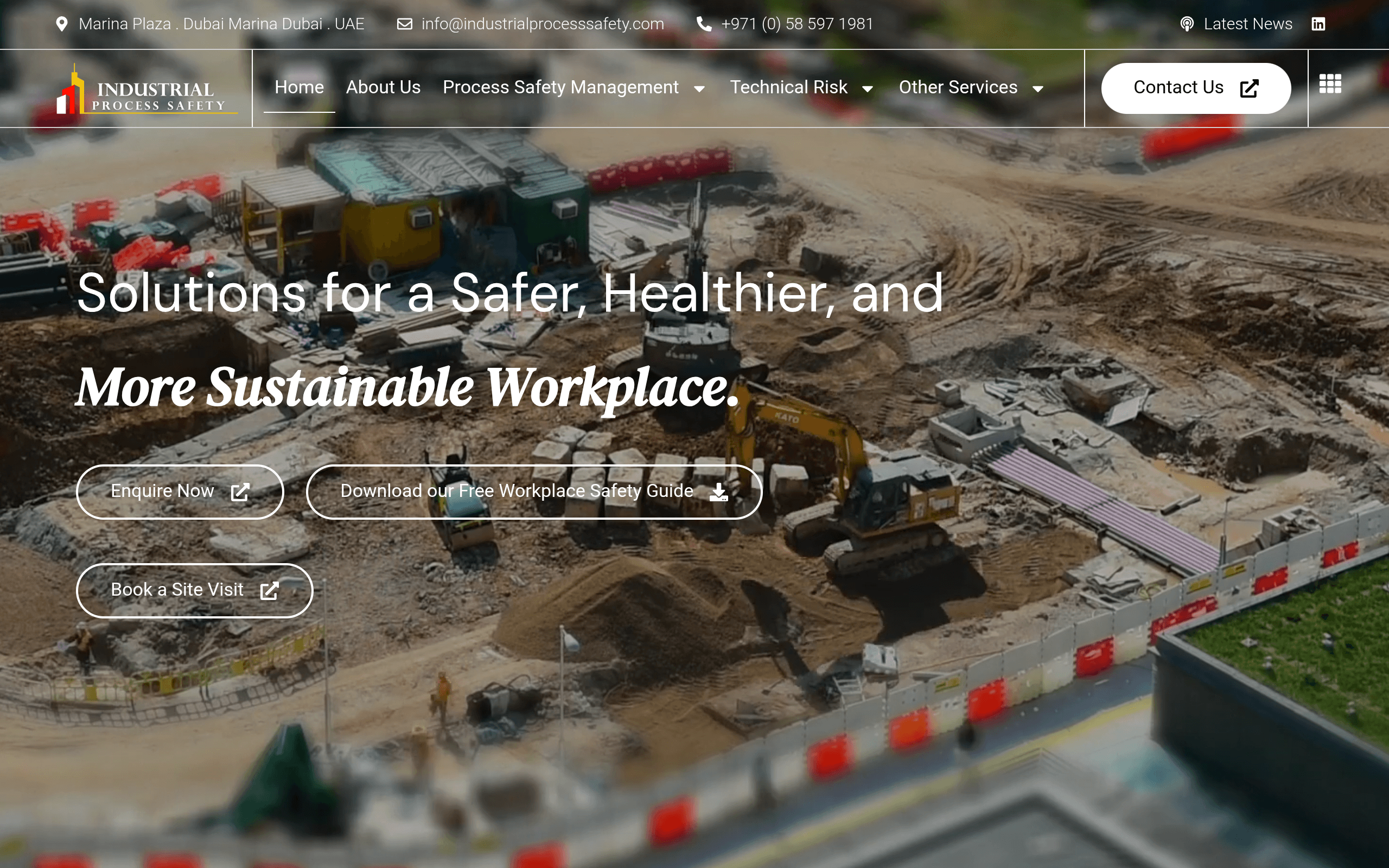Open the Other Services menu

click(958, 87)
